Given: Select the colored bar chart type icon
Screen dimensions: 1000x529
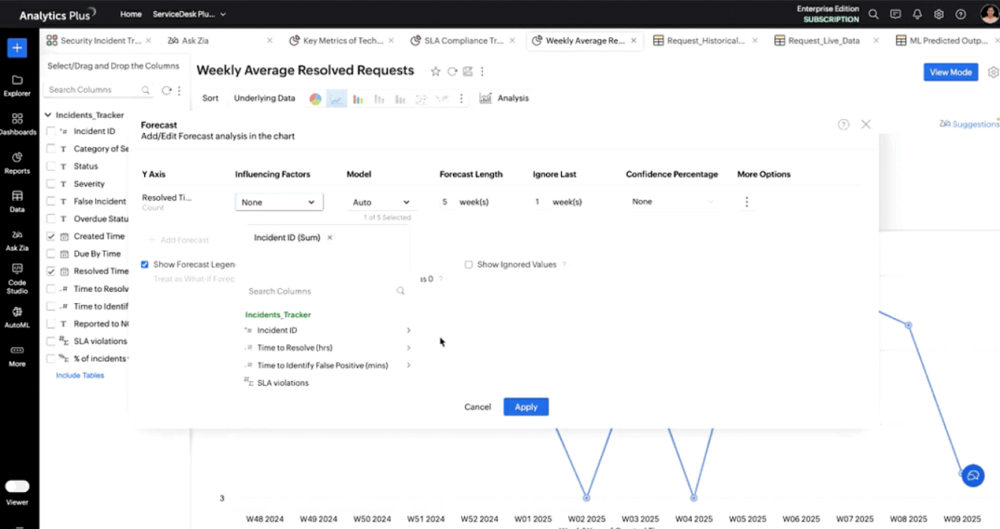Looking at the screenshot, I should click(x=358, y=99).
